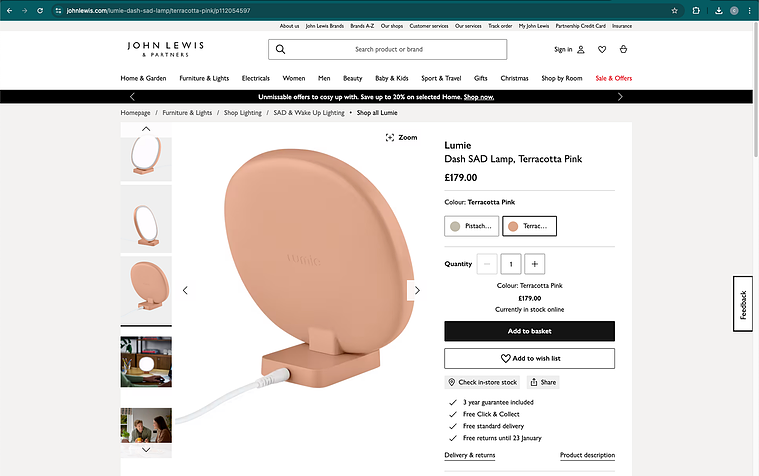Select the Pistachio colour option
The image size is (759, 476).
(x=471, y=226)
